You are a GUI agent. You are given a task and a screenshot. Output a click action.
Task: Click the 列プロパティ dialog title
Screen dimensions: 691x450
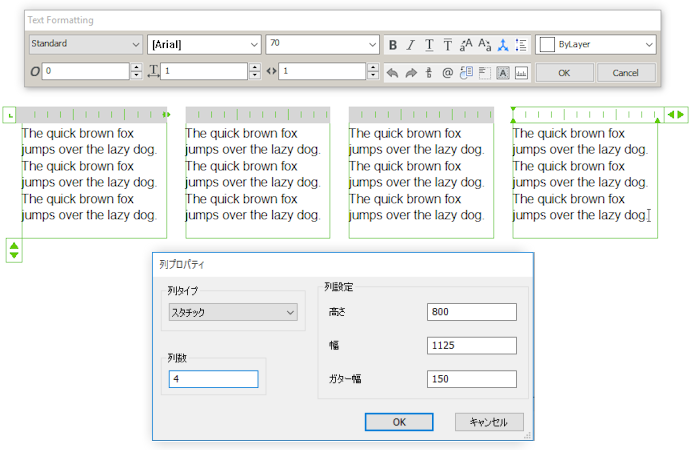point(182,264)
